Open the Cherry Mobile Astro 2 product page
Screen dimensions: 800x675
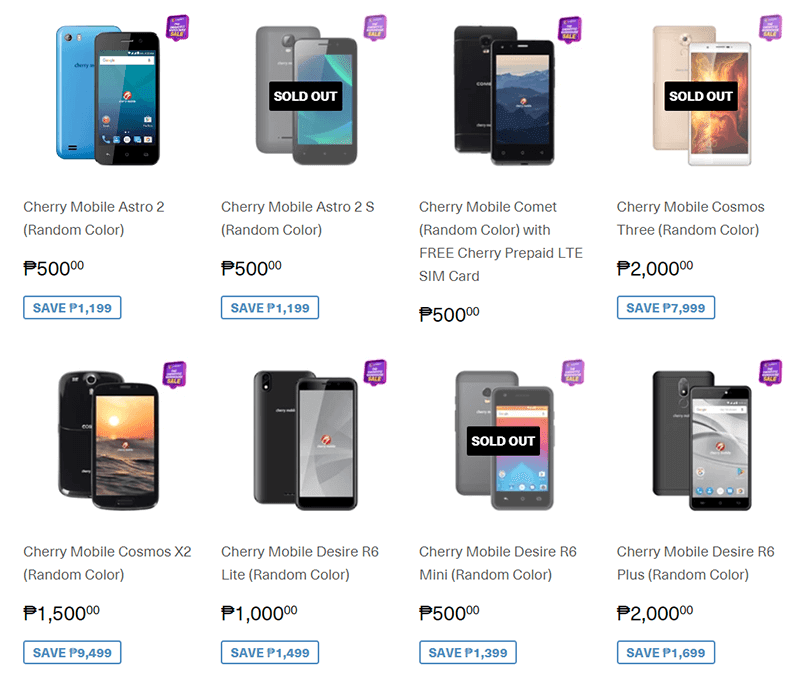point(93,218)
